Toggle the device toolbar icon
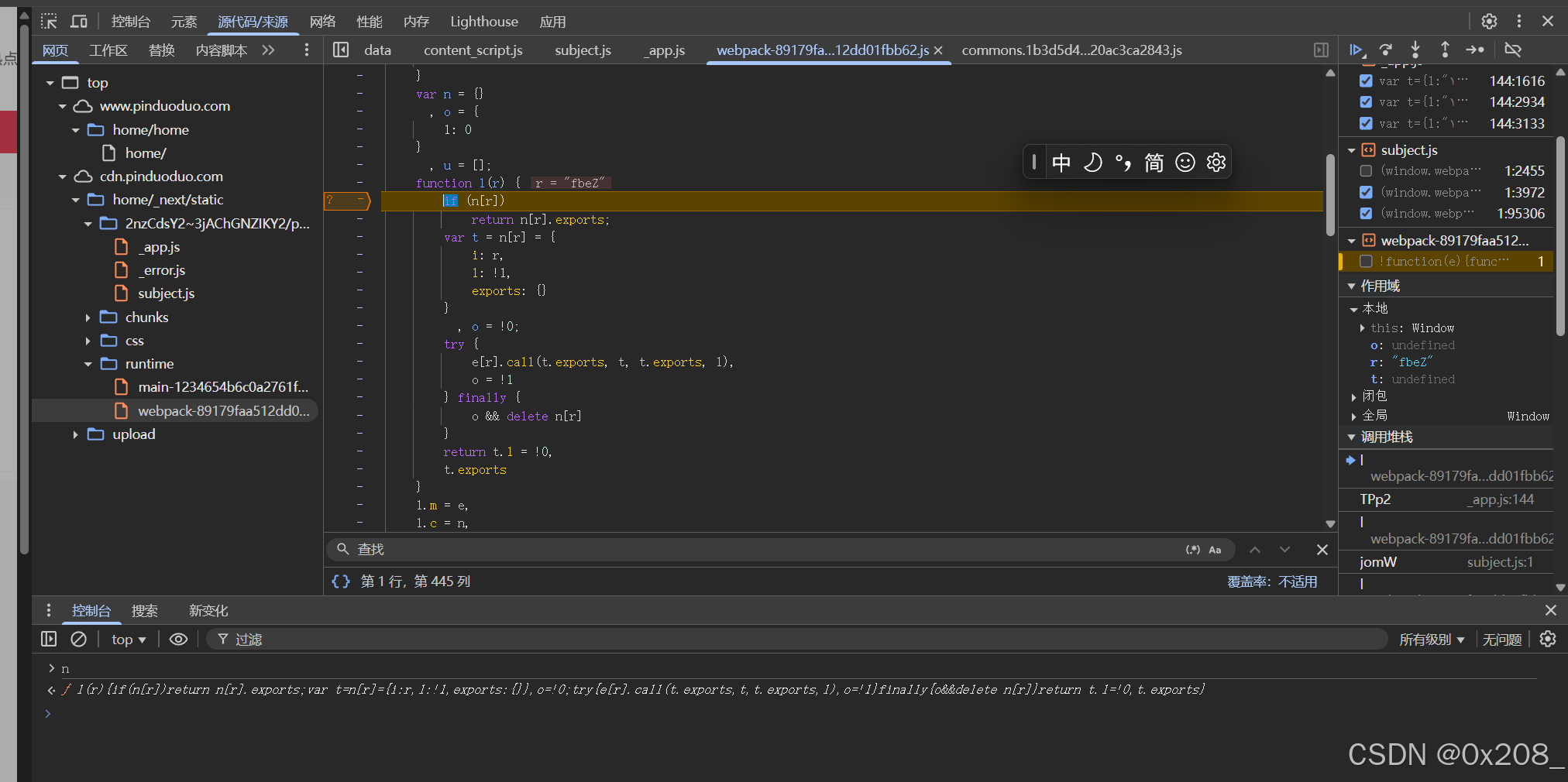 pyautogui.click(x=79, y=21)
